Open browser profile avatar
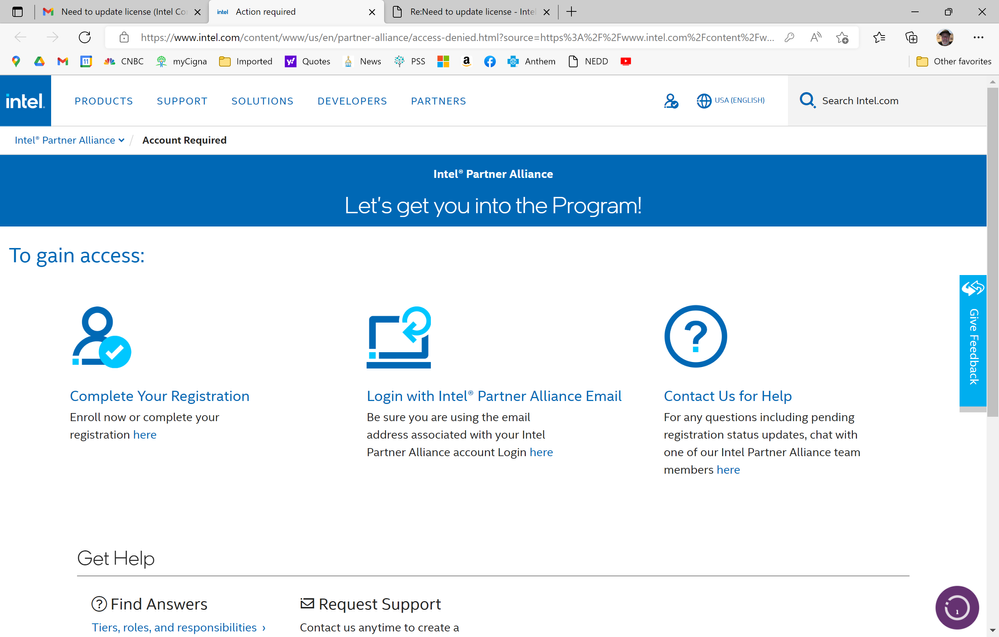 945,38
